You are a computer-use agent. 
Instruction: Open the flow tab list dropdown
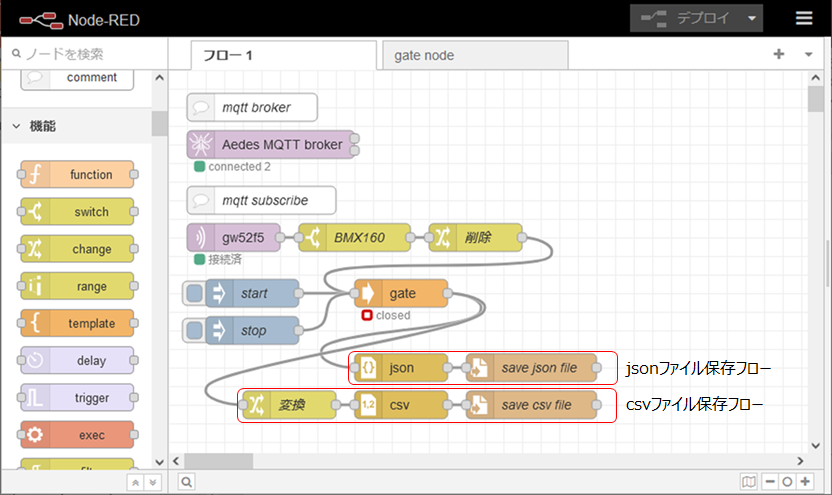point(808,55)
